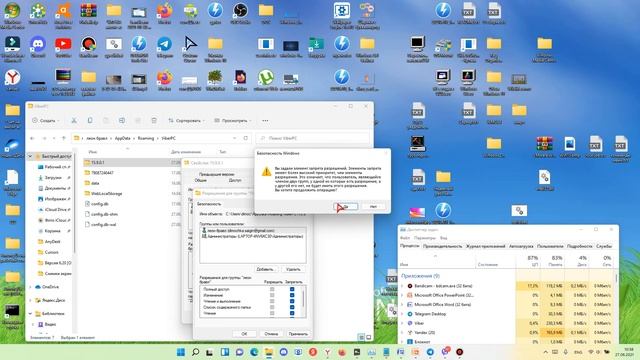Viewport: 640px width, 360px height.
Task: Select the OBS Studio desktop shortcut
Action: point(240,13)
